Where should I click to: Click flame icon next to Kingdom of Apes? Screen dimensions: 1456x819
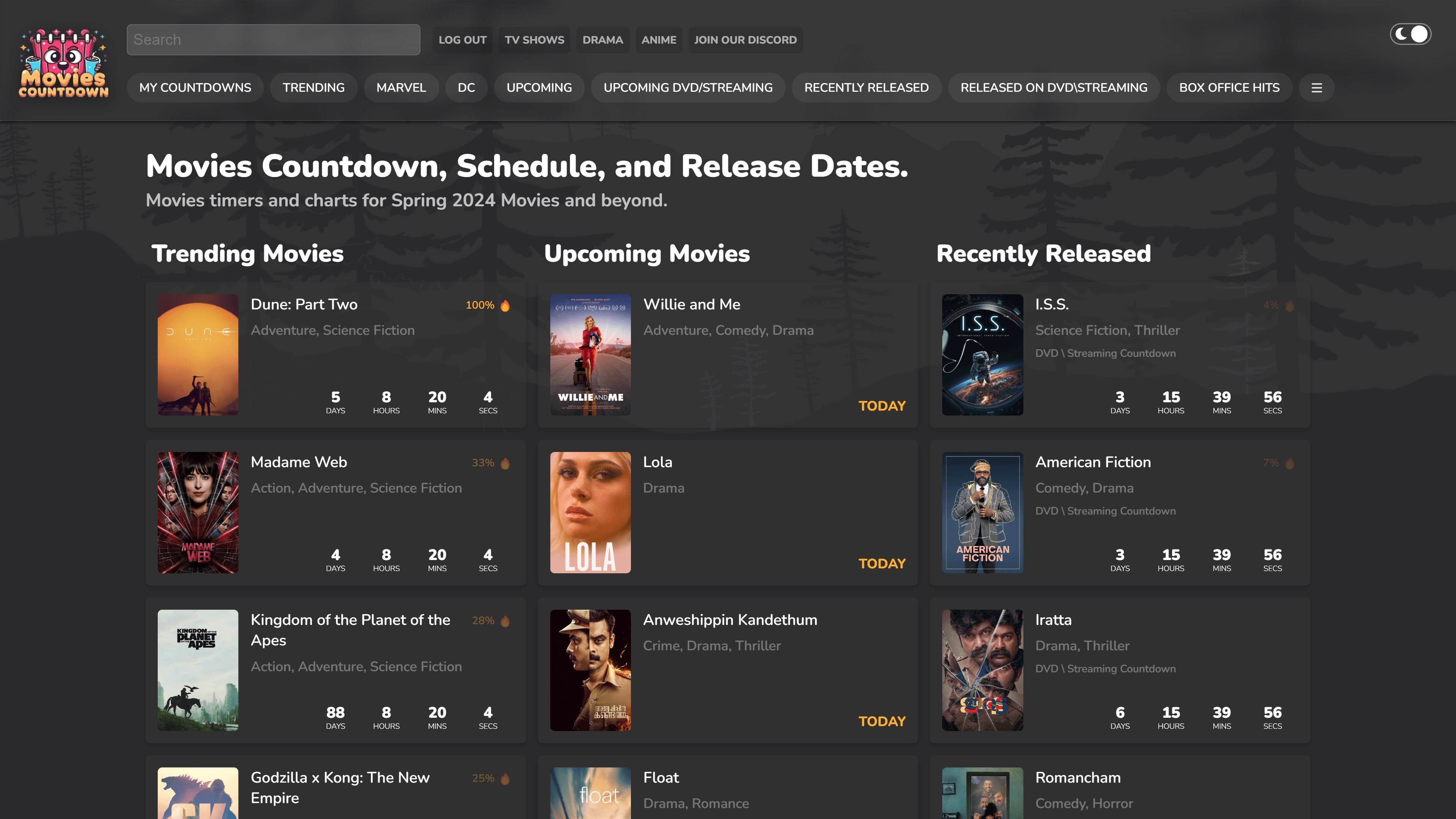(505, 621)
